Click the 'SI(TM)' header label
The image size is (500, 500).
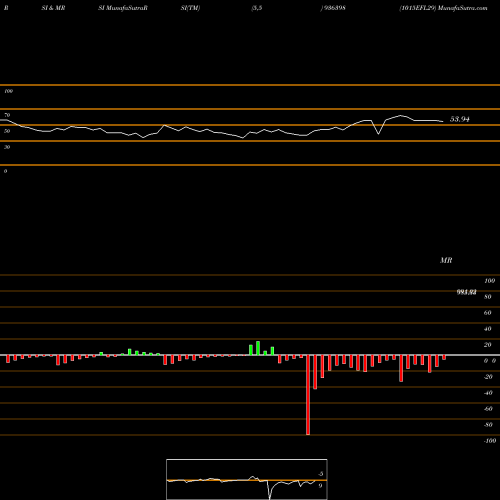pyautogui.click(x=190, y=8)
